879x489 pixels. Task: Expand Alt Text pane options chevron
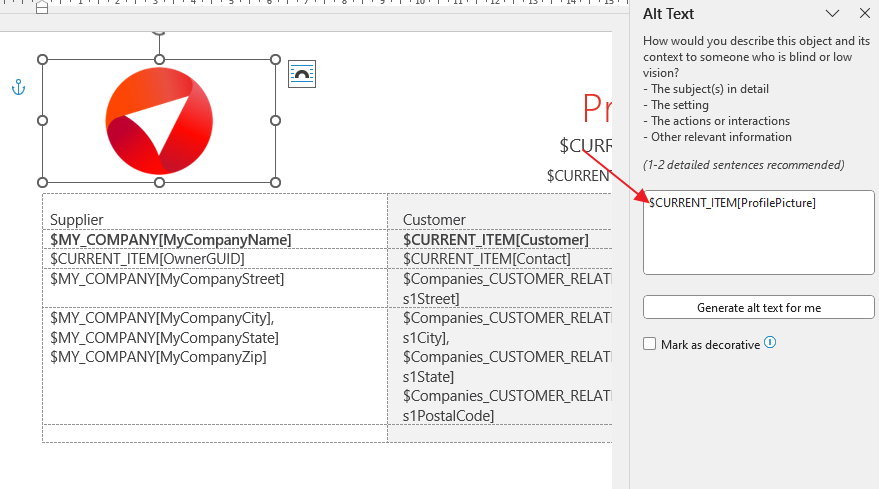(x=832, y=14)
